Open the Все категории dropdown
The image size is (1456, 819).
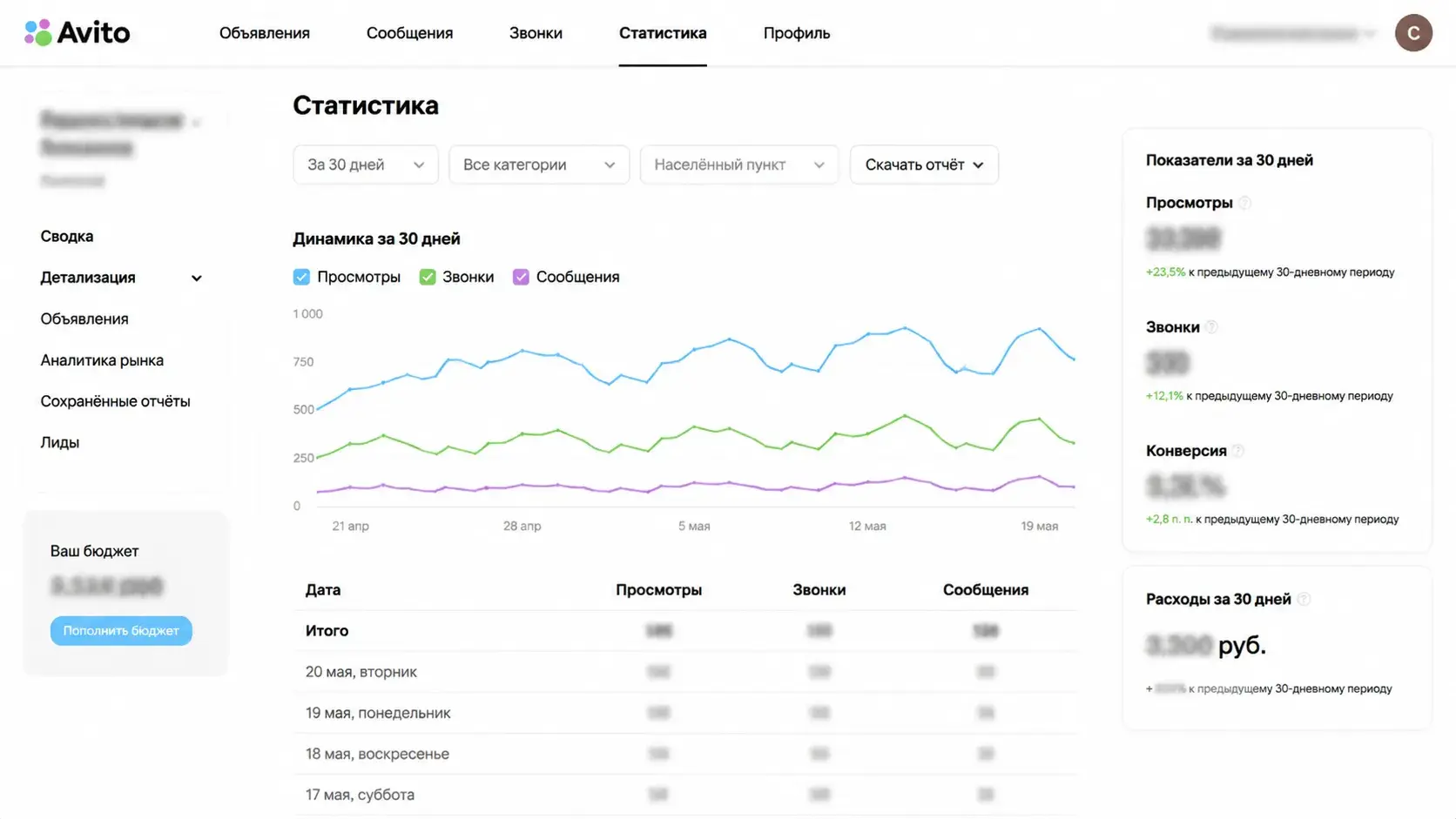(x=539, y=164)
